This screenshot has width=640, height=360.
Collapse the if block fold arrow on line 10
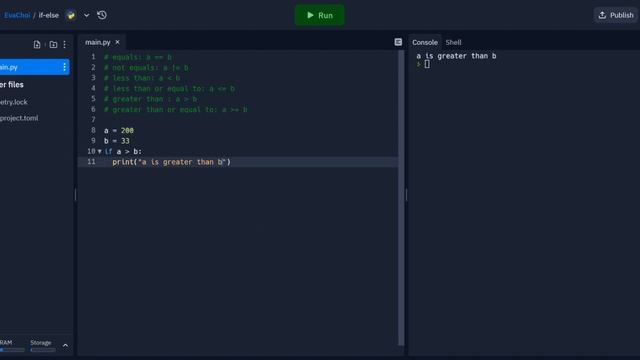click(100, 151)
